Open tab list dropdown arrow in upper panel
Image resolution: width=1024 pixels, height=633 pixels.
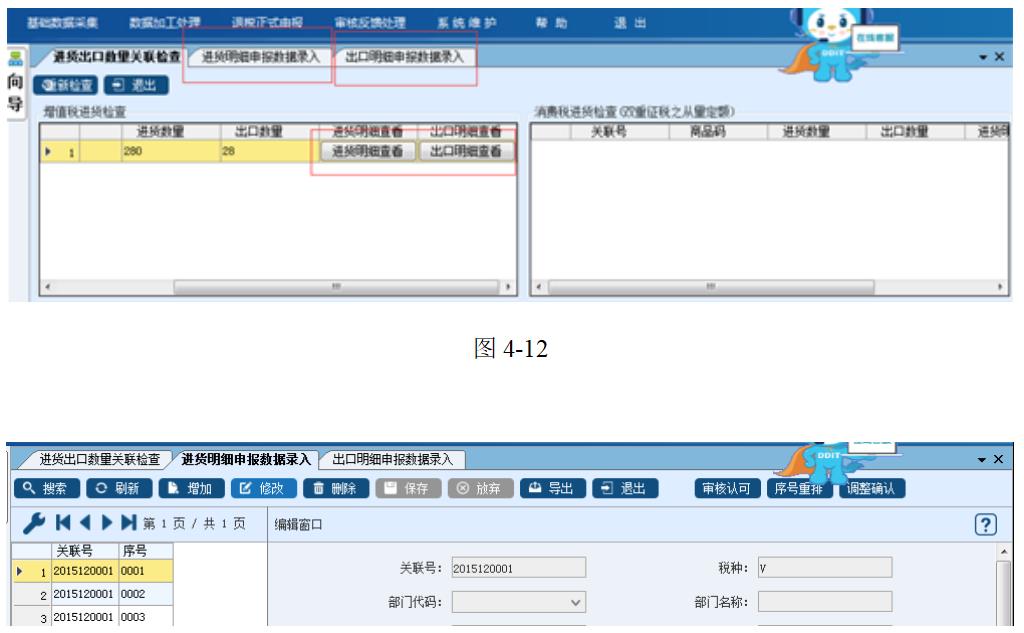(982, 58)
